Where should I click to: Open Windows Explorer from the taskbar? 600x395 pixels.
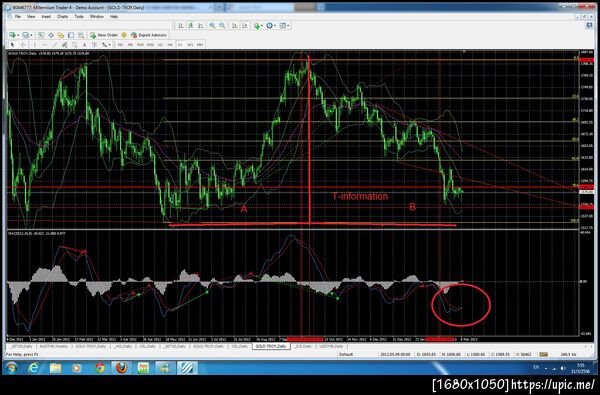tap(55, 368)
